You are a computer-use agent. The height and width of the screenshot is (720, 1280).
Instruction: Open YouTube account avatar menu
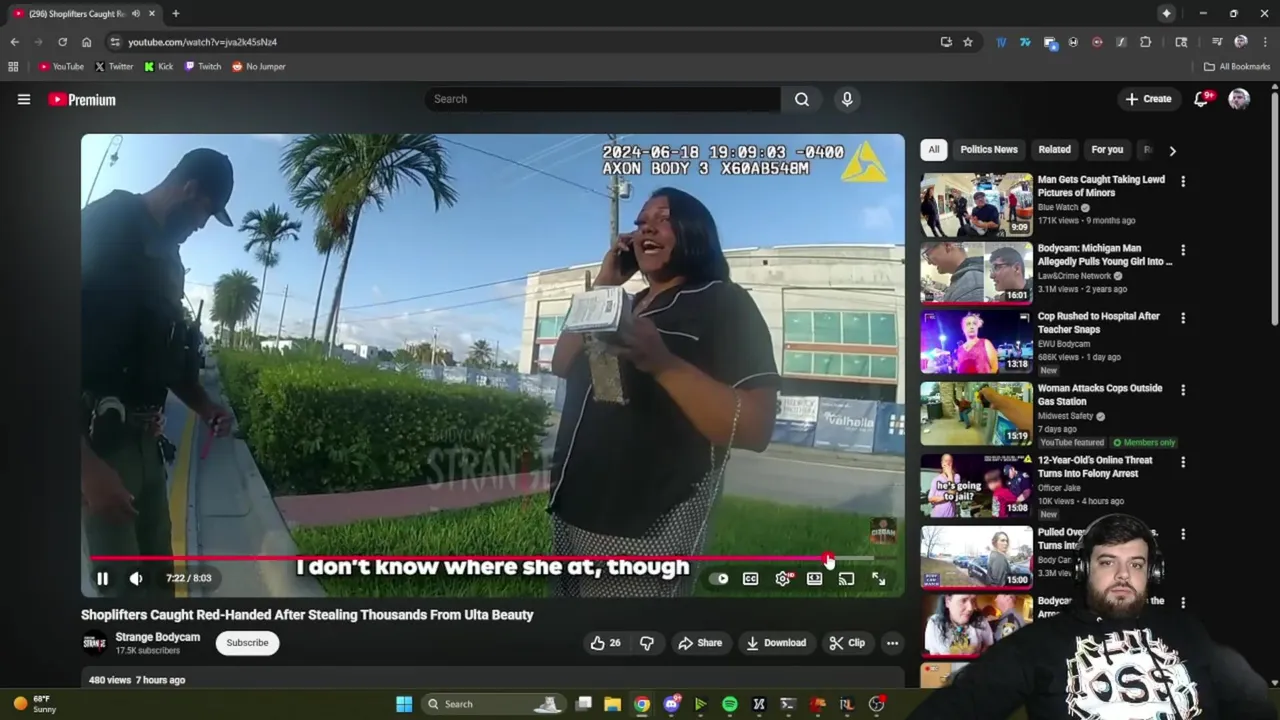[x=1239, y=99]
